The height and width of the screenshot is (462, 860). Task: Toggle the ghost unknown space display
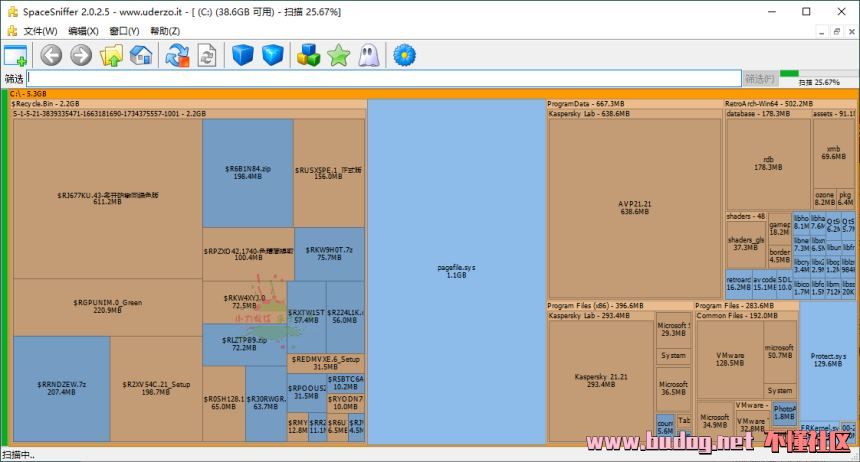point(368,55)
